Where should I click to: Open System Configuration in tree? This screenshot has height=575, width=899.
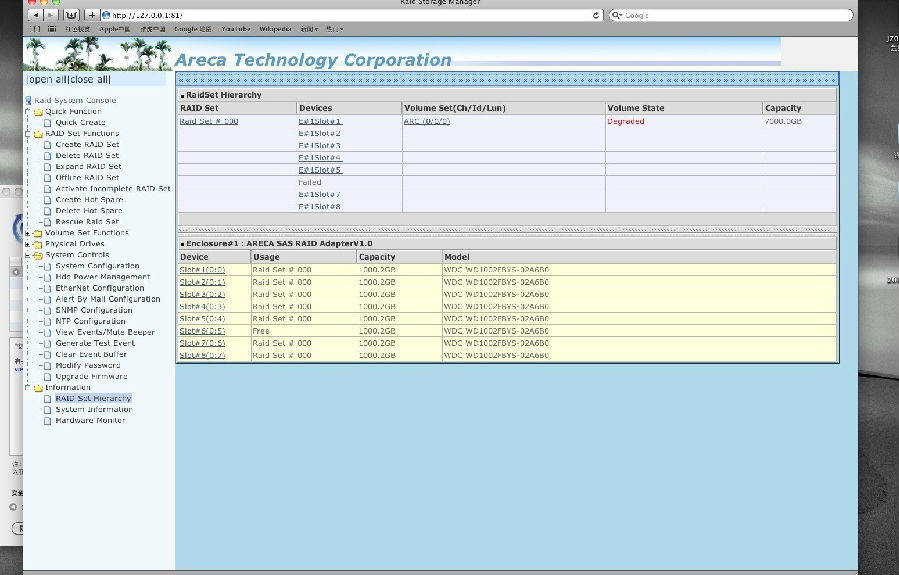(x=97, y=266)
